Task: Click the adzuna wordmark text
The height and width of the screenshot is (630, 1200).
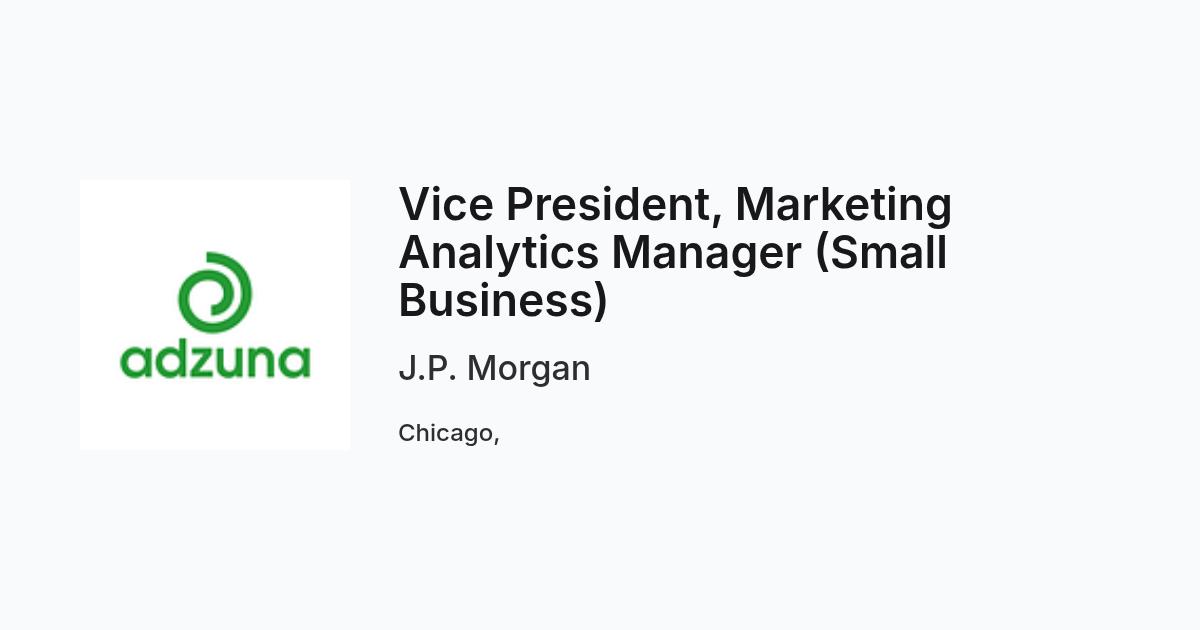Action: pos(215,359)
